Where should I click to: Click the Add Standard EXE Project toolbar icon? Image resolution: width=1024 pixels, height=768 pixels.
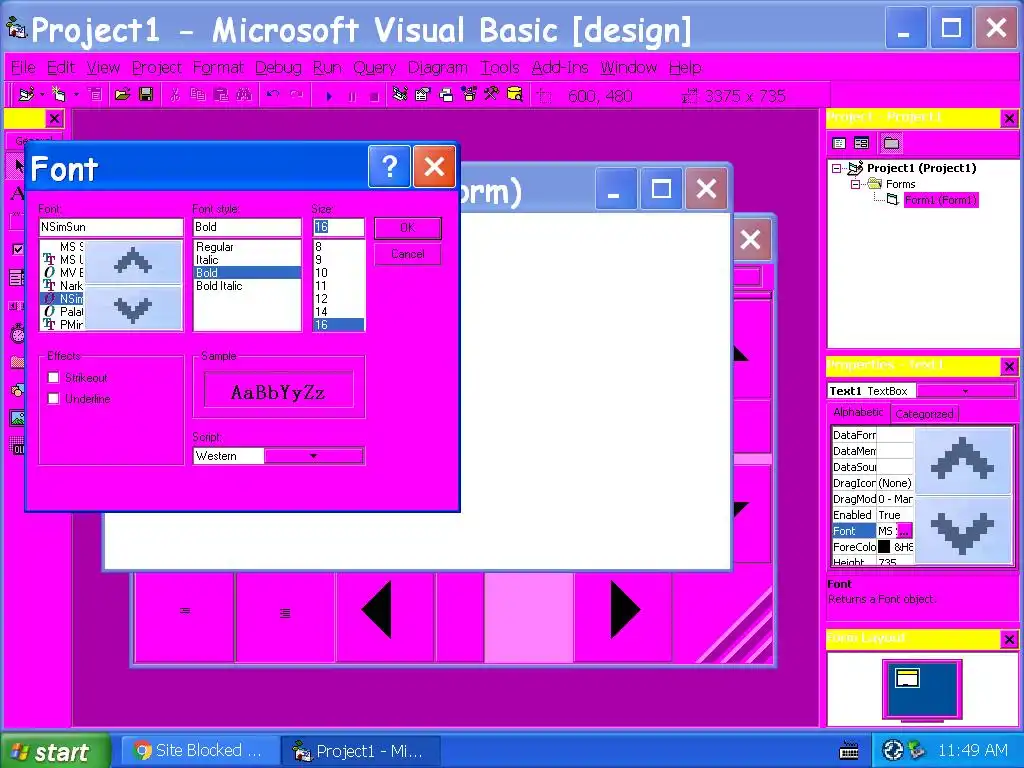26,95
